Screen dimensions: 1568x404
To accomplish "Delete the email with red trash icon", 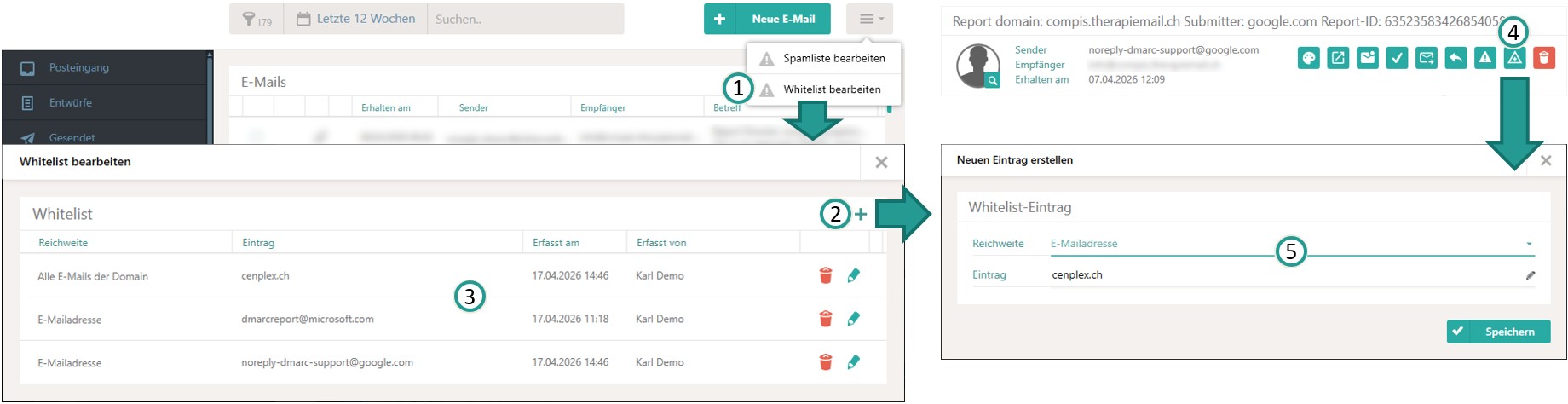I will pyautogui.click(x=1543, y=58).
